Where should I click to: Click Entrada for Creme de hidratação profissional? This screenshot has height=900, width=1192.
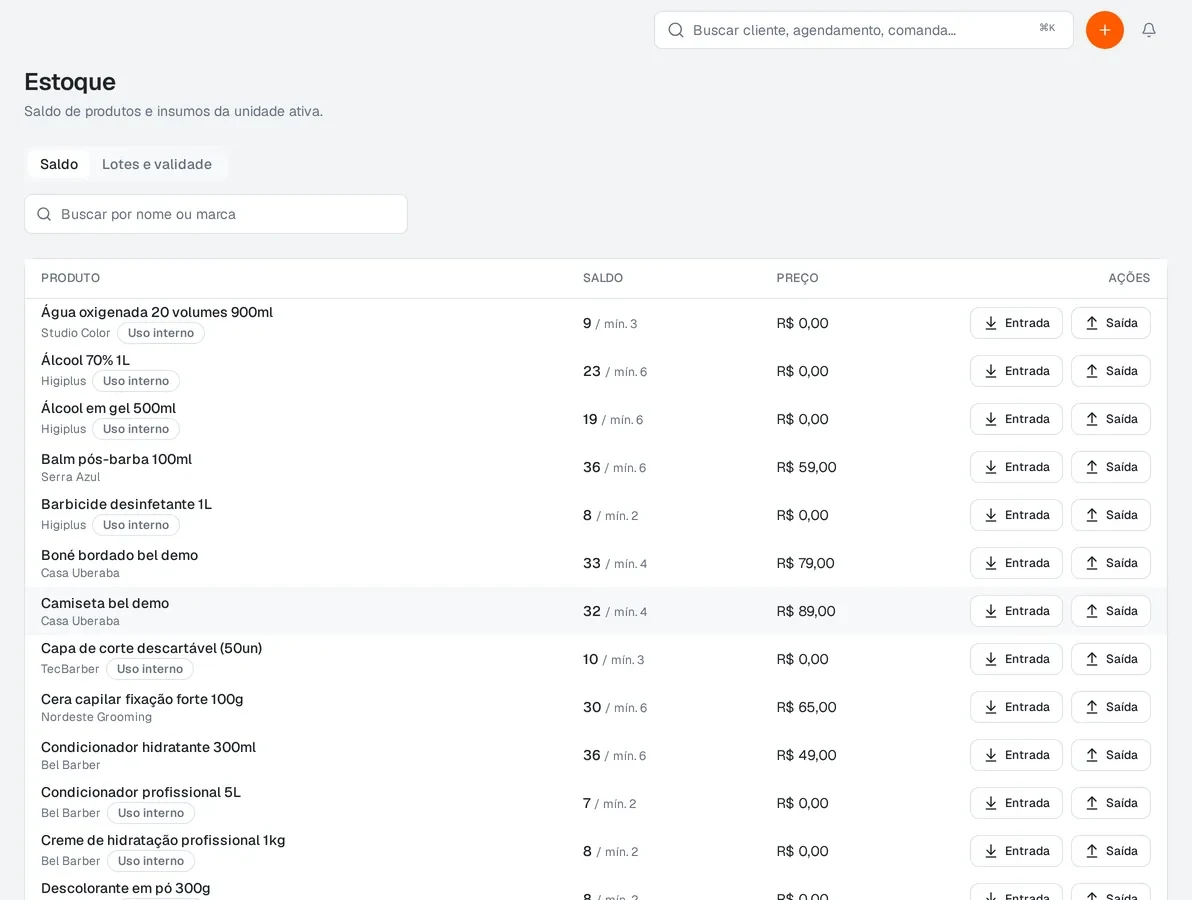(1016, 851)
